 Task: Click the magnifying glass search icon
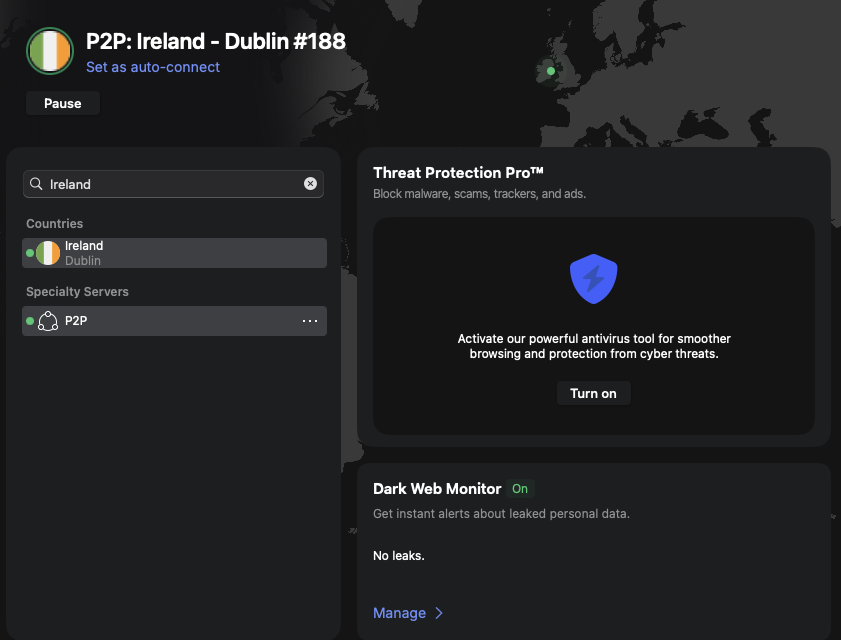[36, 184]
